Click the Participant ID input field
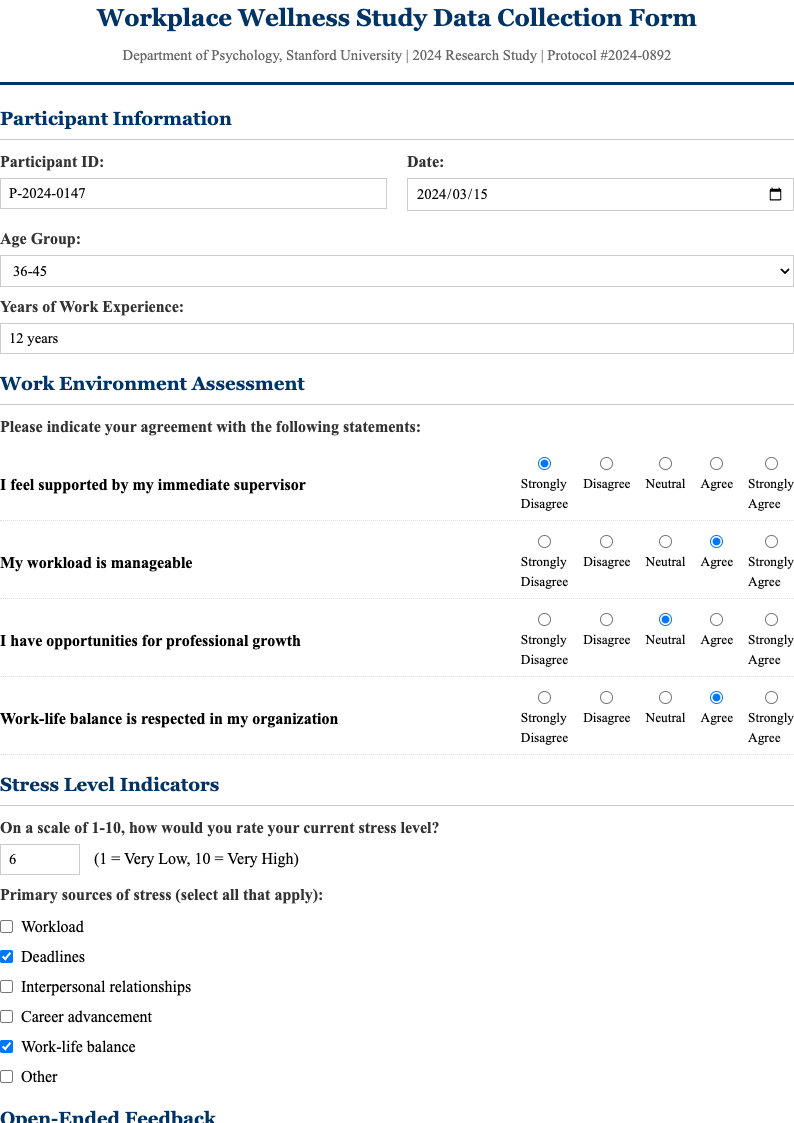 (194, 193)
